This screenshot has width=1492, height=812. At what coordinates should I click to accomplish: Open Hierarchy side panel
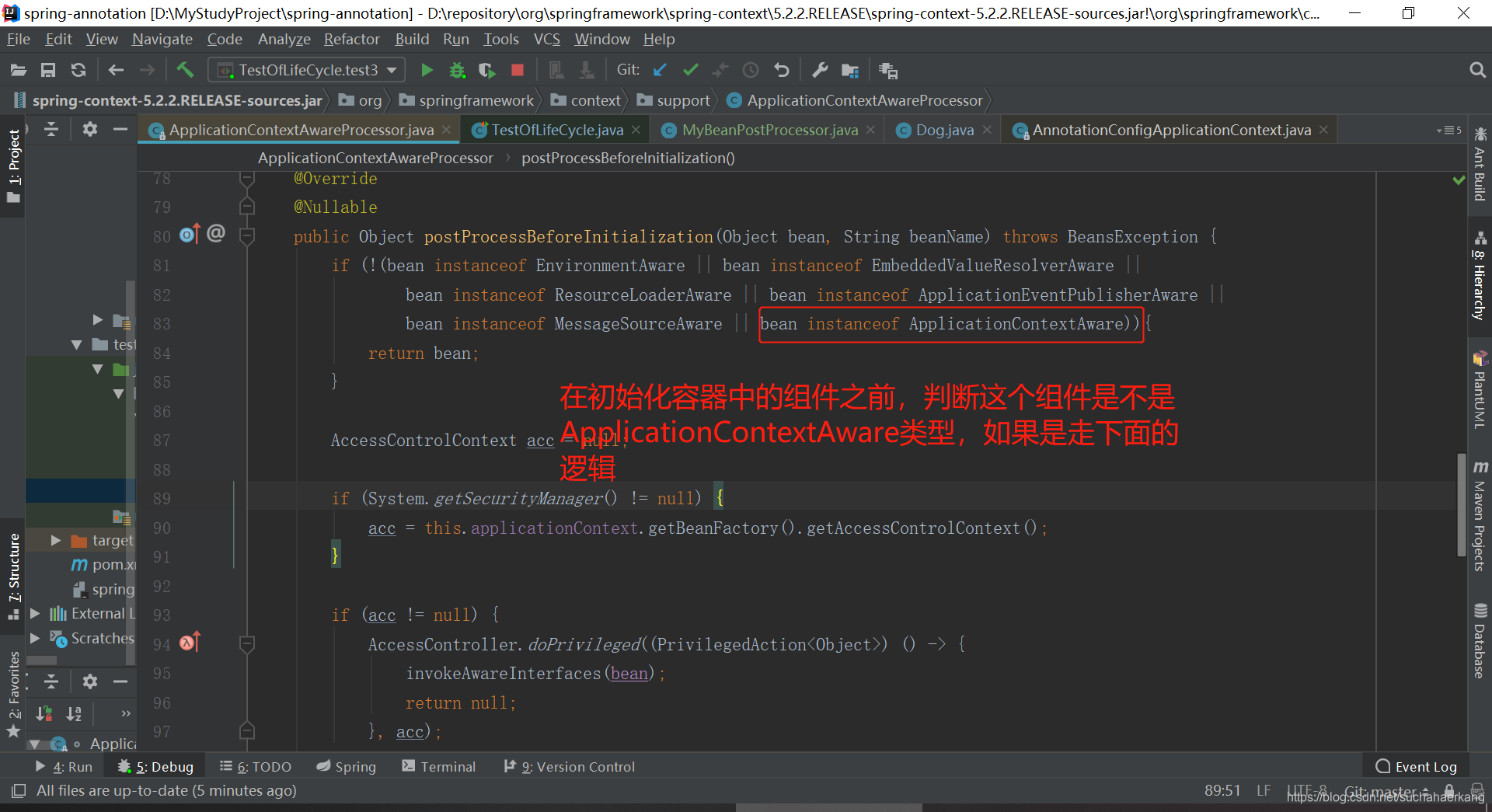coord(1480,277)
